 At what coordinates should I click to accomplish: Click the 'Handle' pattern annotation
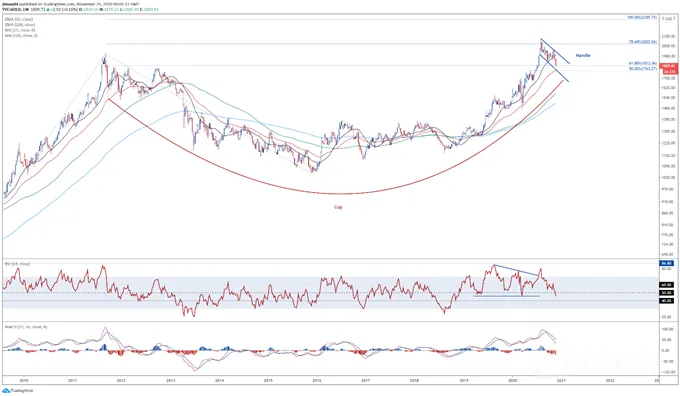coord(583,56)
